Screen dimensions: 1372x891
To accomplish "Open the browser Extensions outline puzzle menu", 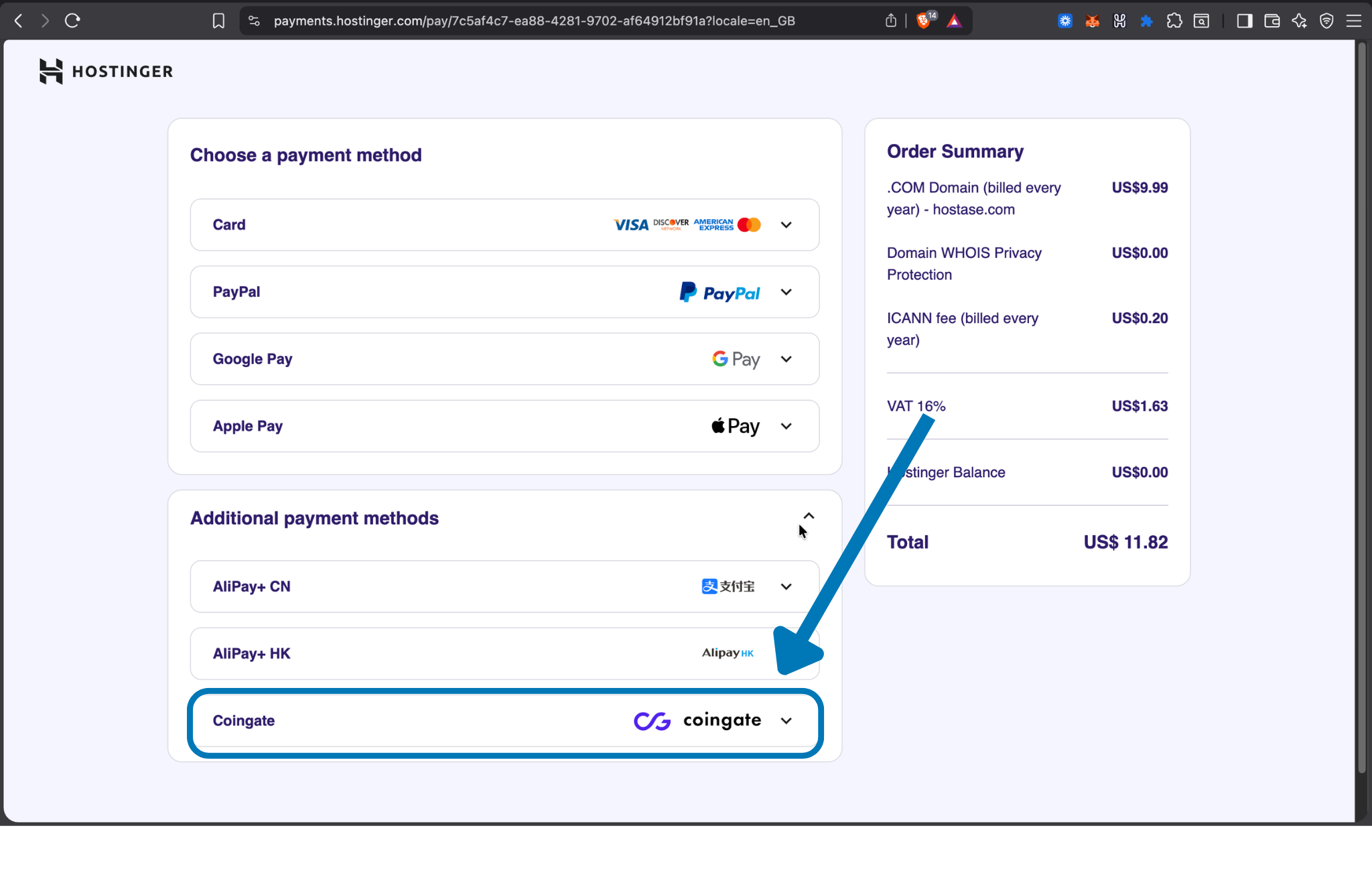I will click(x=1174, y=21).
